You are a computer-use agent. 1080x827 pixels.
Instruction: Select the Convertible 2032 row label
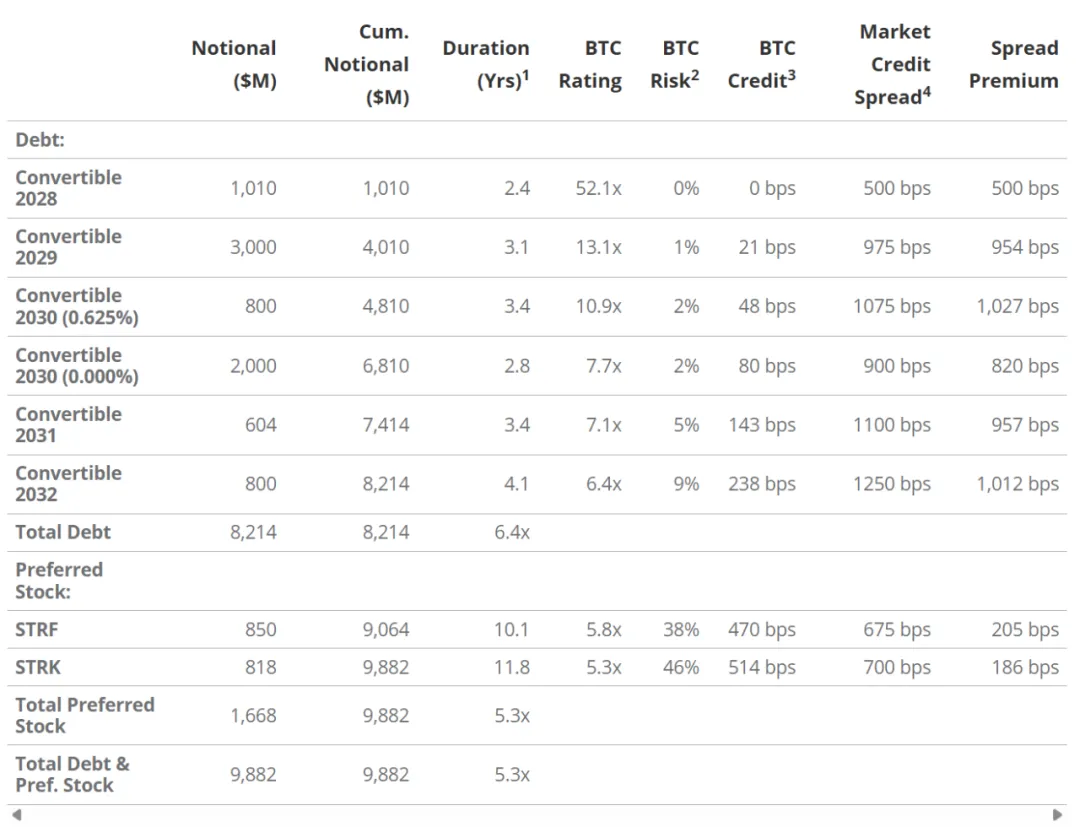point(68,484)
